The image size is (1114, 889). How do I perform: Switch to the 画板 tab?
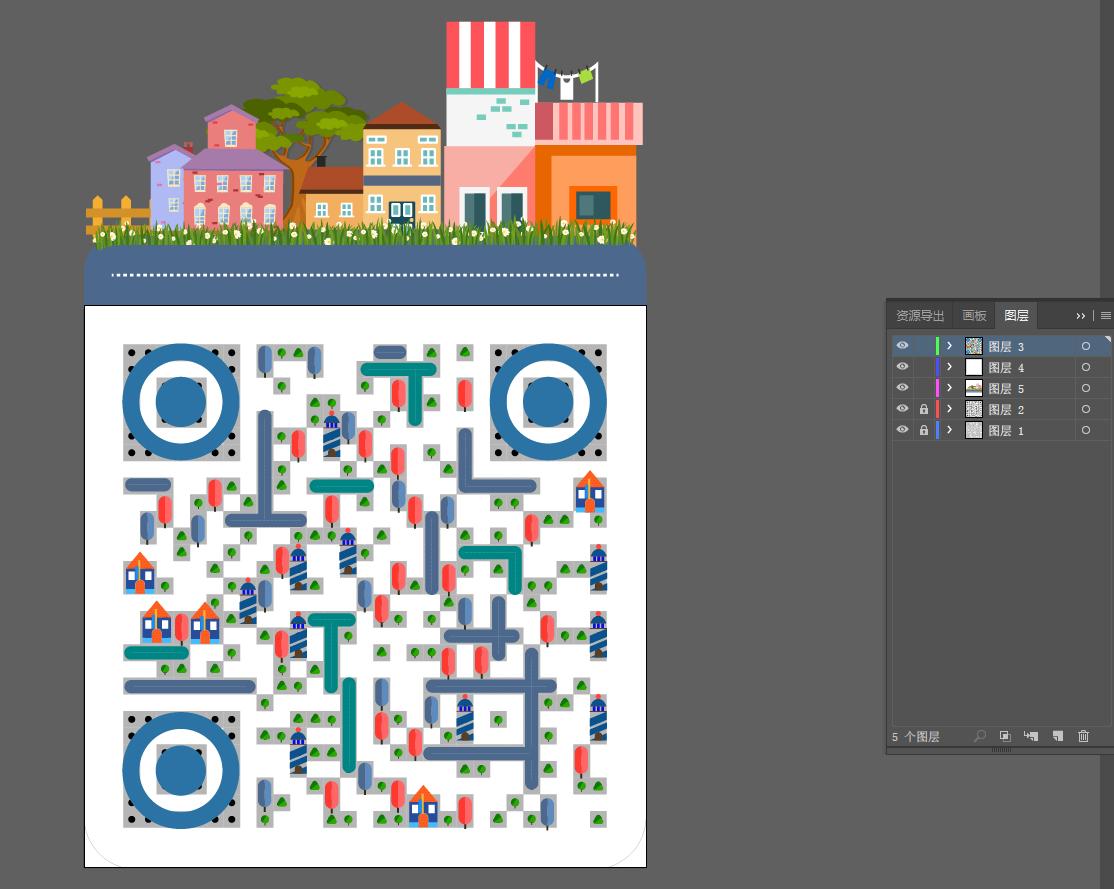pos(974,316)
